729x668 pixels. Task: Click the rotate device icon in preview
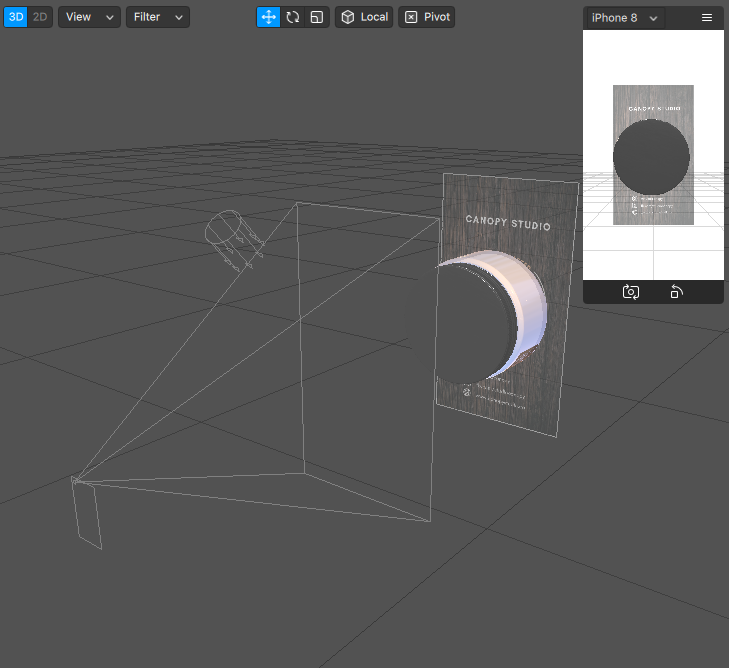676,292
